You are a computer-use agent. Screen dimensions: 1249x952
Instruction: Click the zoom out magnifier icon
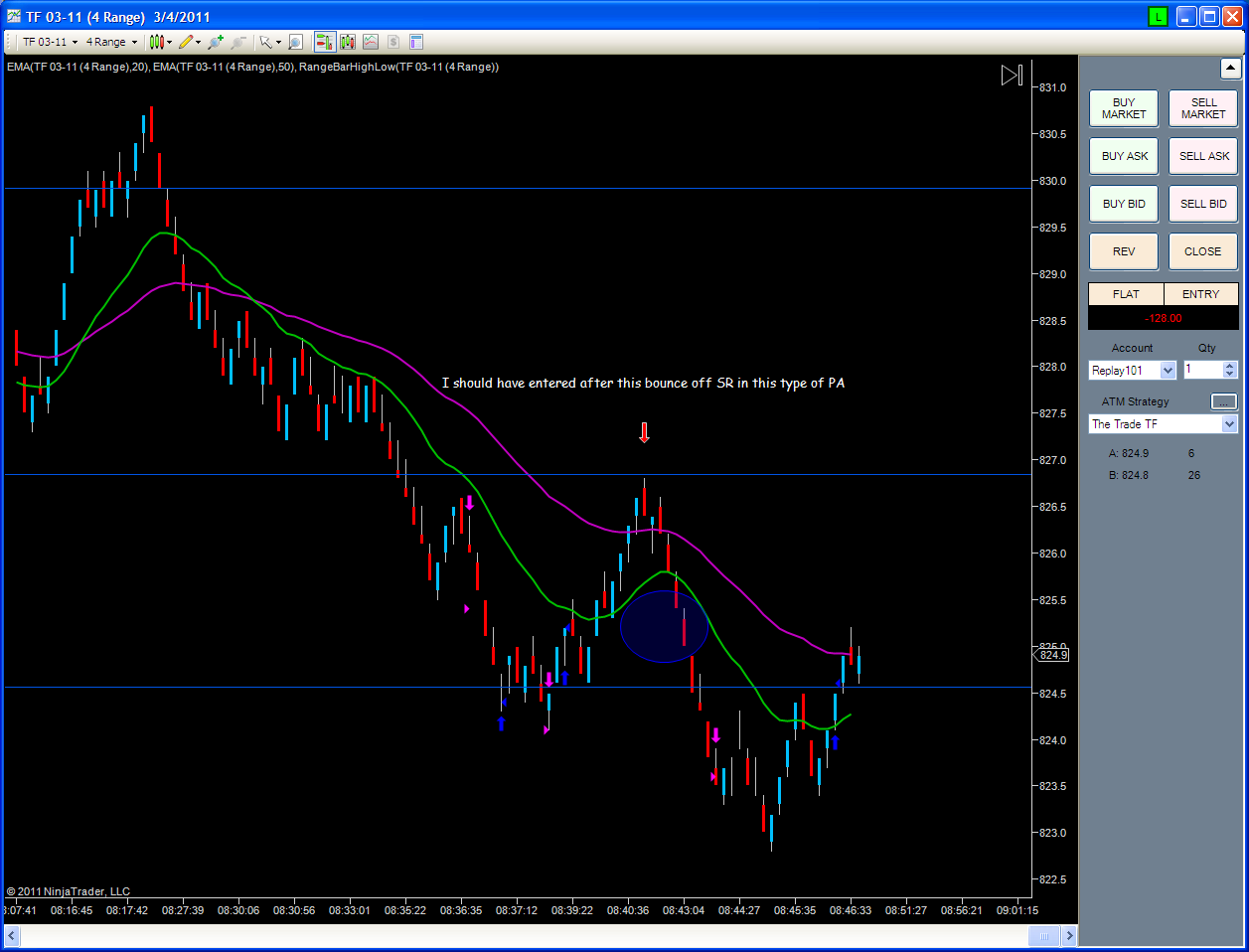[238, 42]
